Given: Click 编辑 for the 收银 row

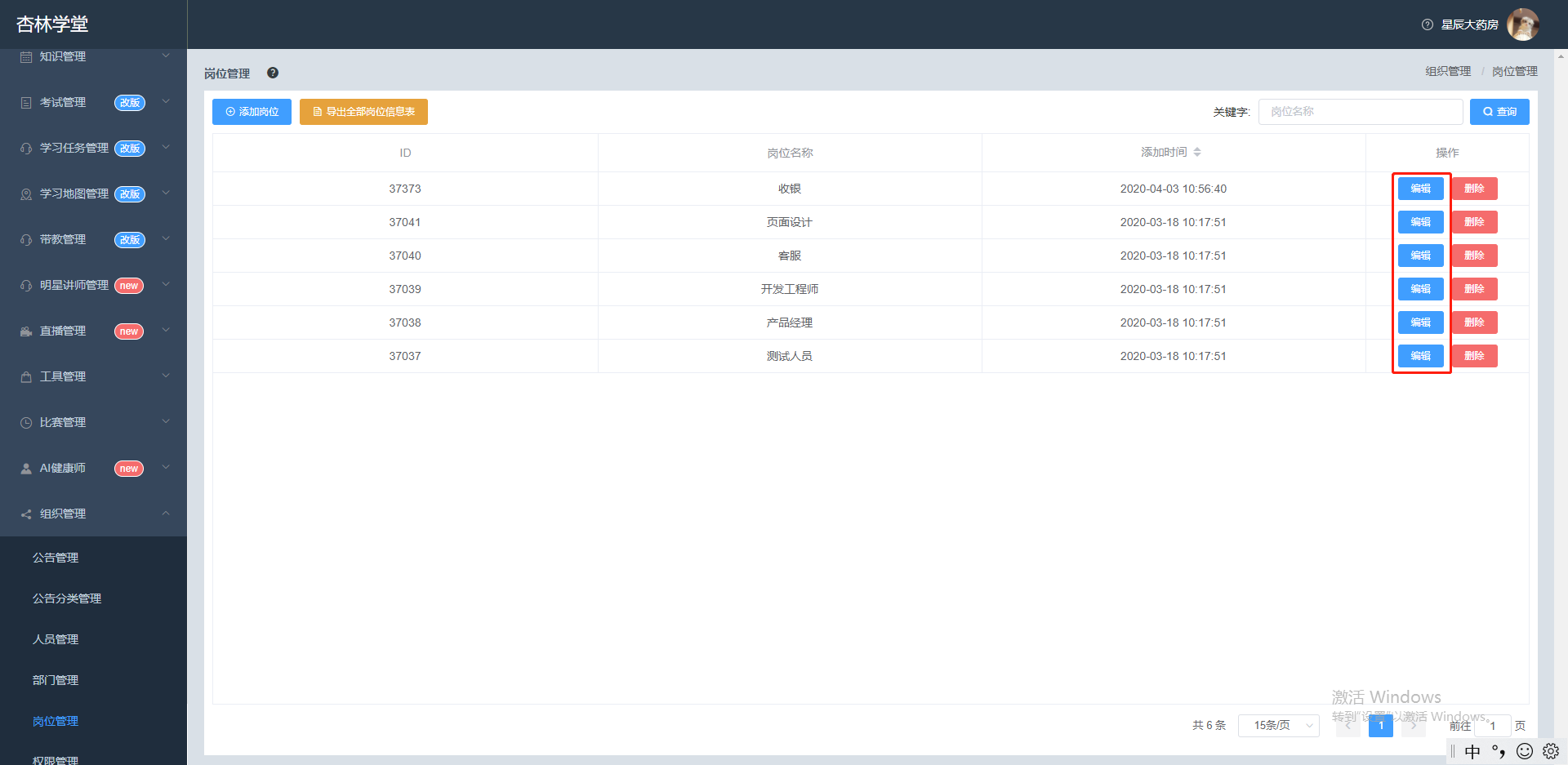Looking at the screenshot, I should point(1421,189).
